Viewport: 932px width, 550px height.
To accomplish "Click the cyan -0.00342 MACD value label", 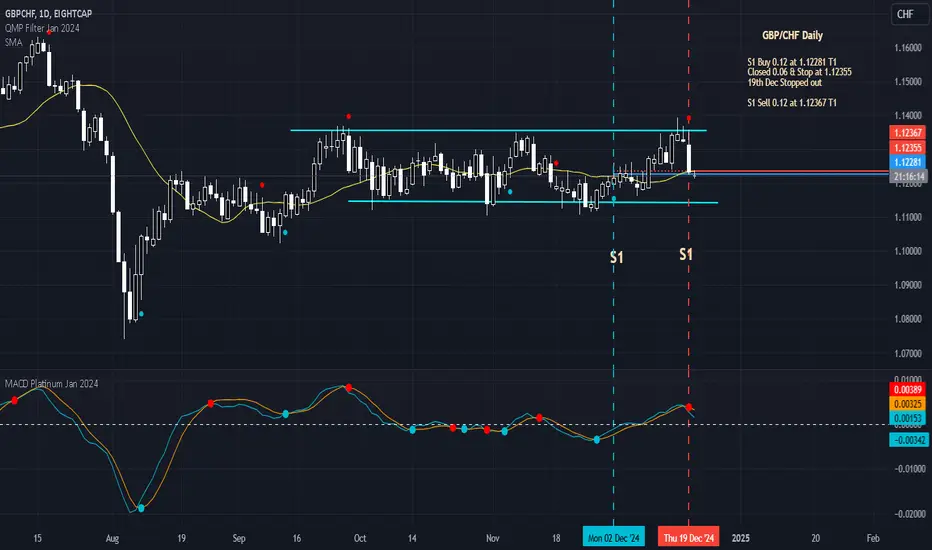I will (x=908, y=440).
